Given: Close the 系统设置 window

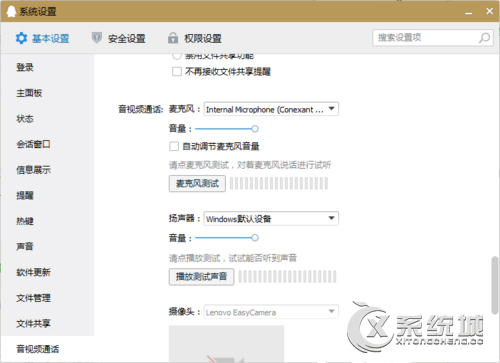Looking at the screenshot, I should point(489,11).
